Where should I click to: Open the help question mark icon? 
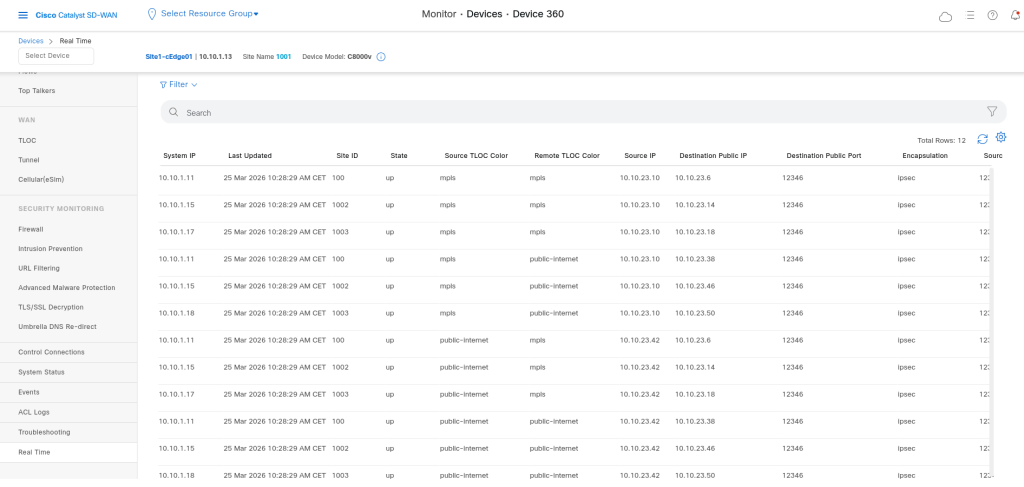(x=993, y=15)
